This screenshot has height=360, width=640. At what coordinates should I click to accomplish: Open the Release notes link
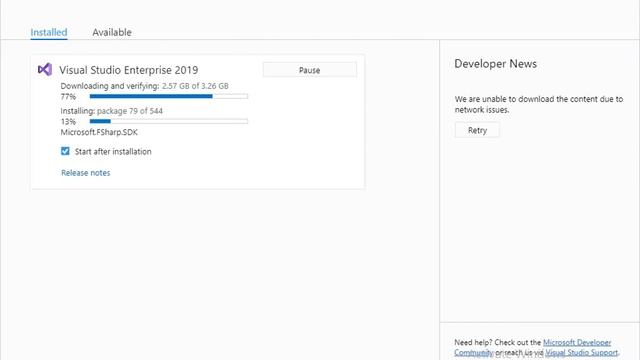pyautogui.click(x=86, y=173)
